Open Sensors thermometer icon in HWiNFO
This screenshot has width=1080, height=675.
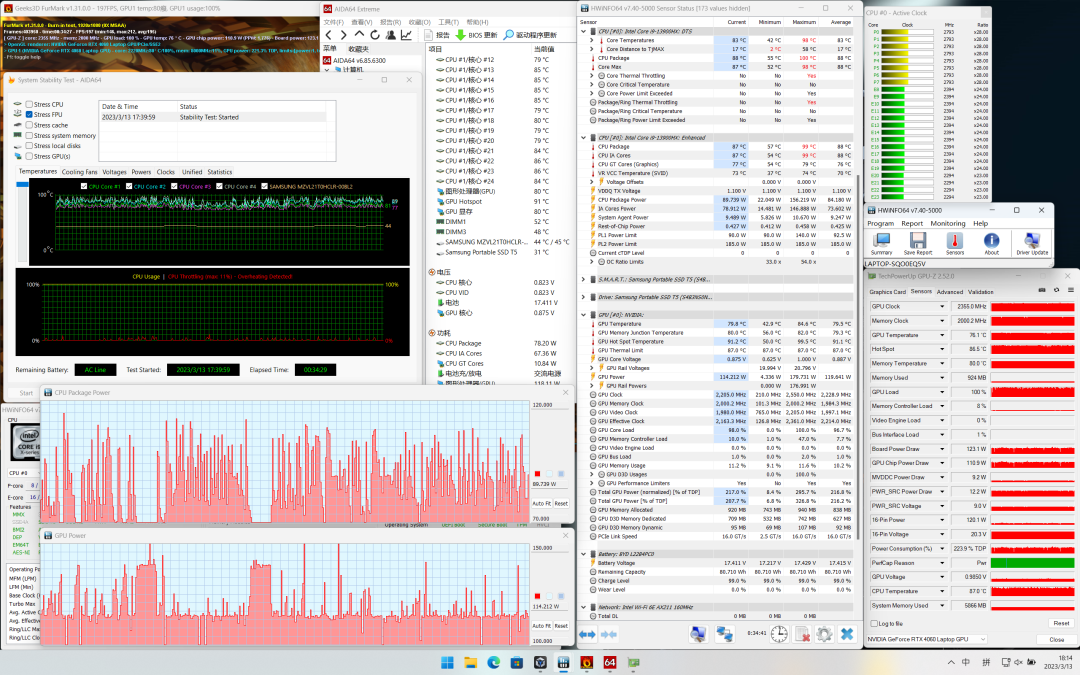point(955,243)
